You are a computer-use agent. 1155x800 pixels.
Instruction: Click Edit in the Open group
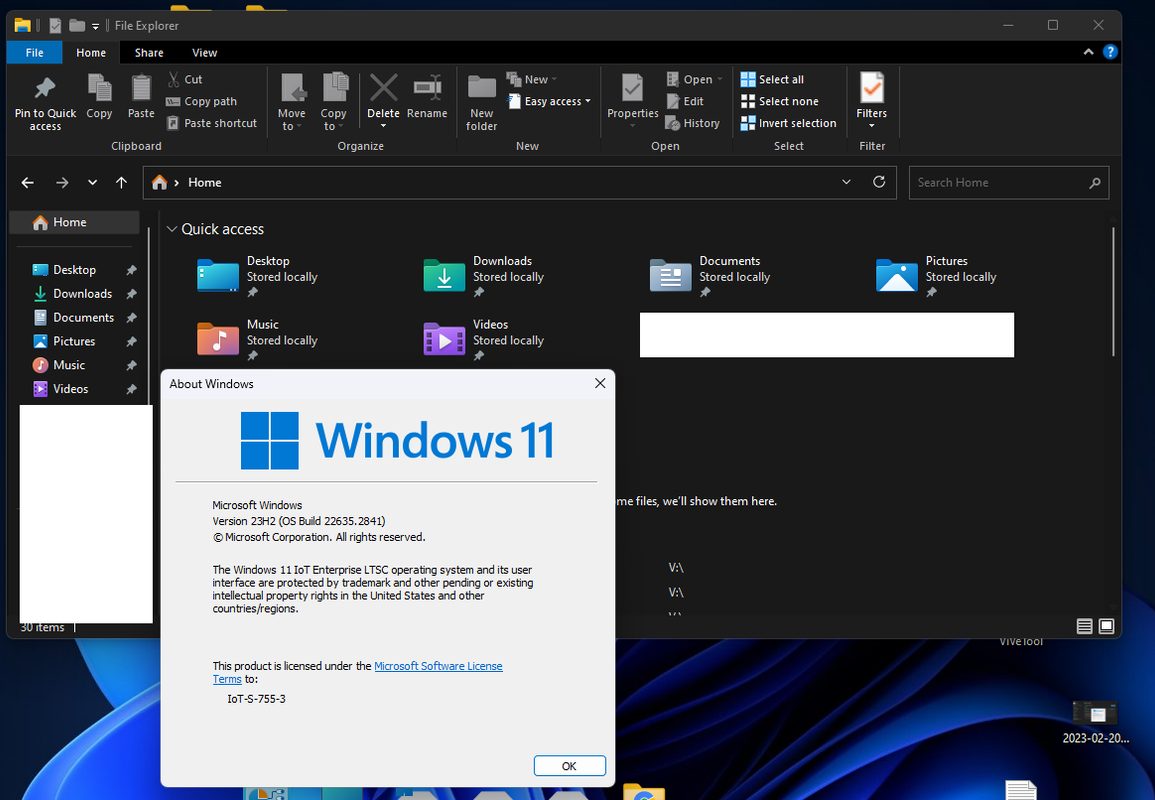pos(684,102)
